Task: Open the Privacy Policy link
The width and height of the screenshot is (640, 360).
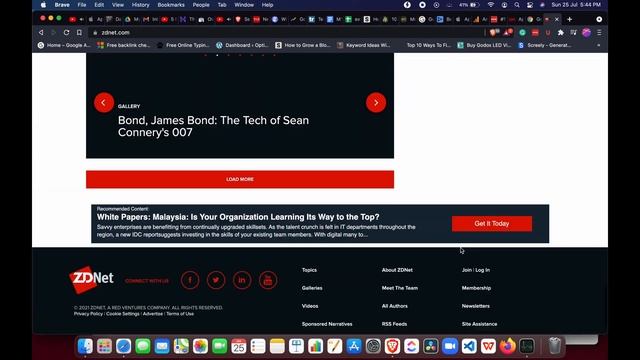Action: (x=89, y=314)
